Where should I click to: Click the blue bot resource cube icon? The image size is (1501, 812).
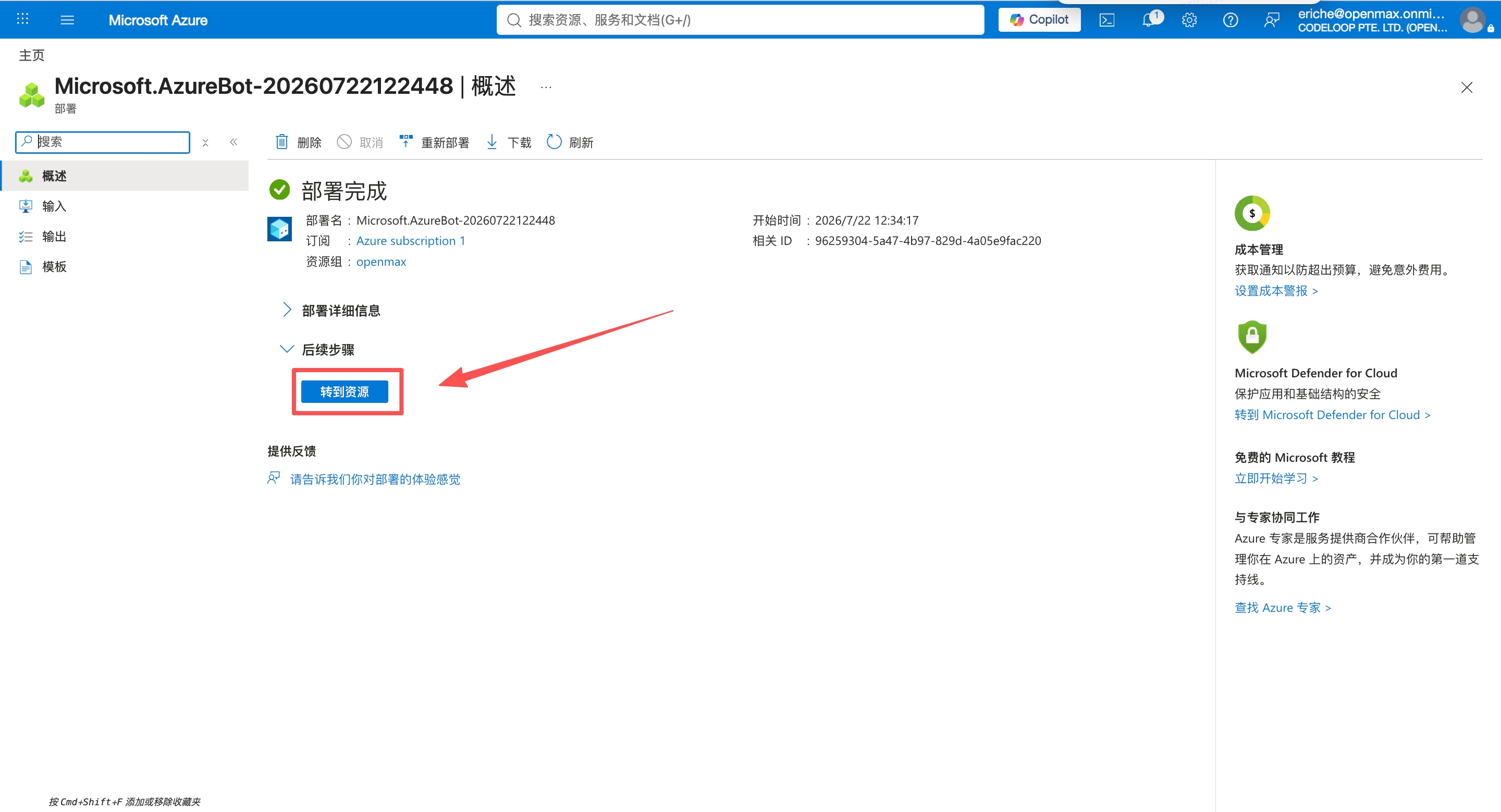pos(279,228)
